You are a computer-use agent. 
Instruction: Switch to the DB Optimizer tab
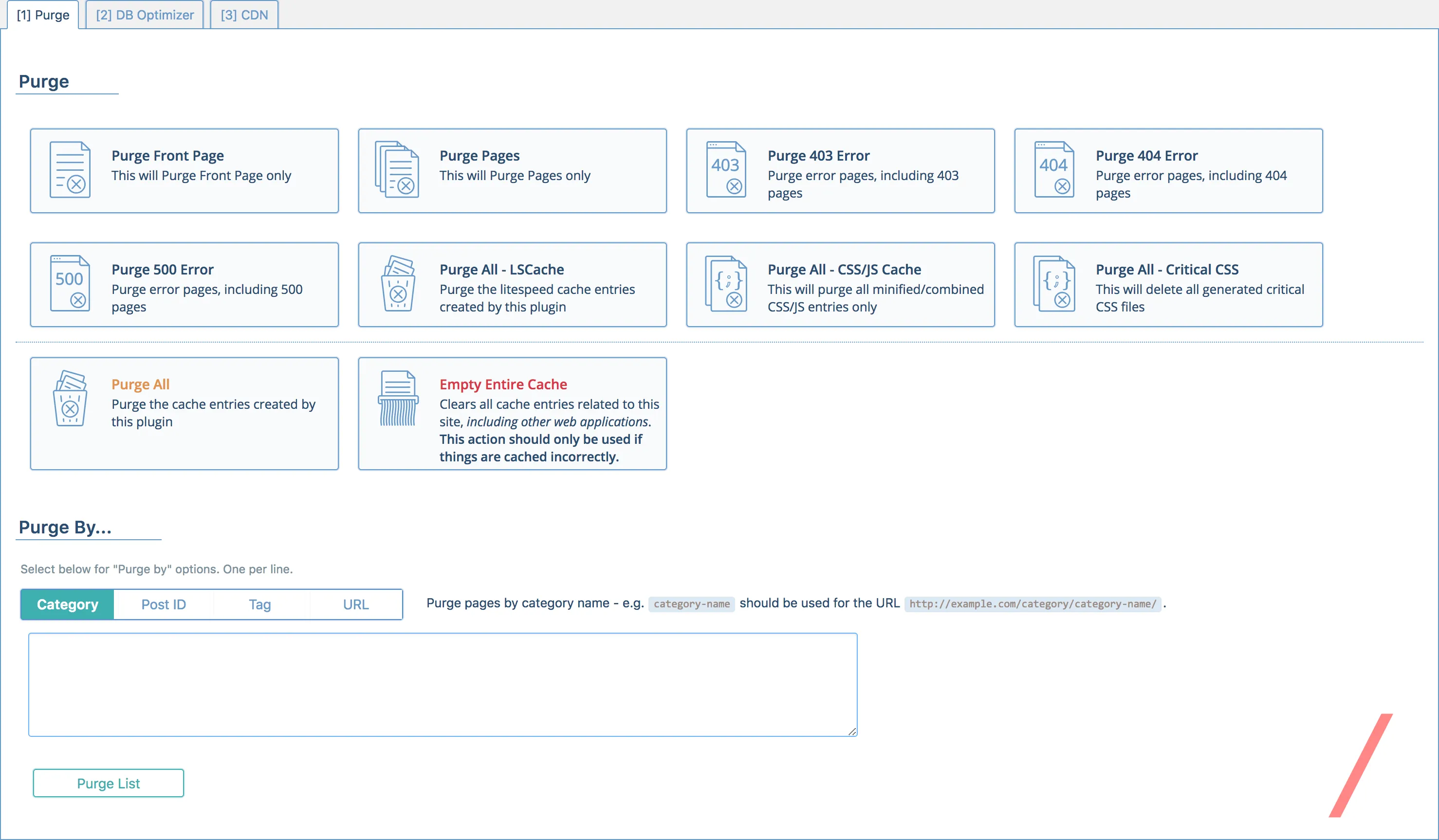pos(145,15)
